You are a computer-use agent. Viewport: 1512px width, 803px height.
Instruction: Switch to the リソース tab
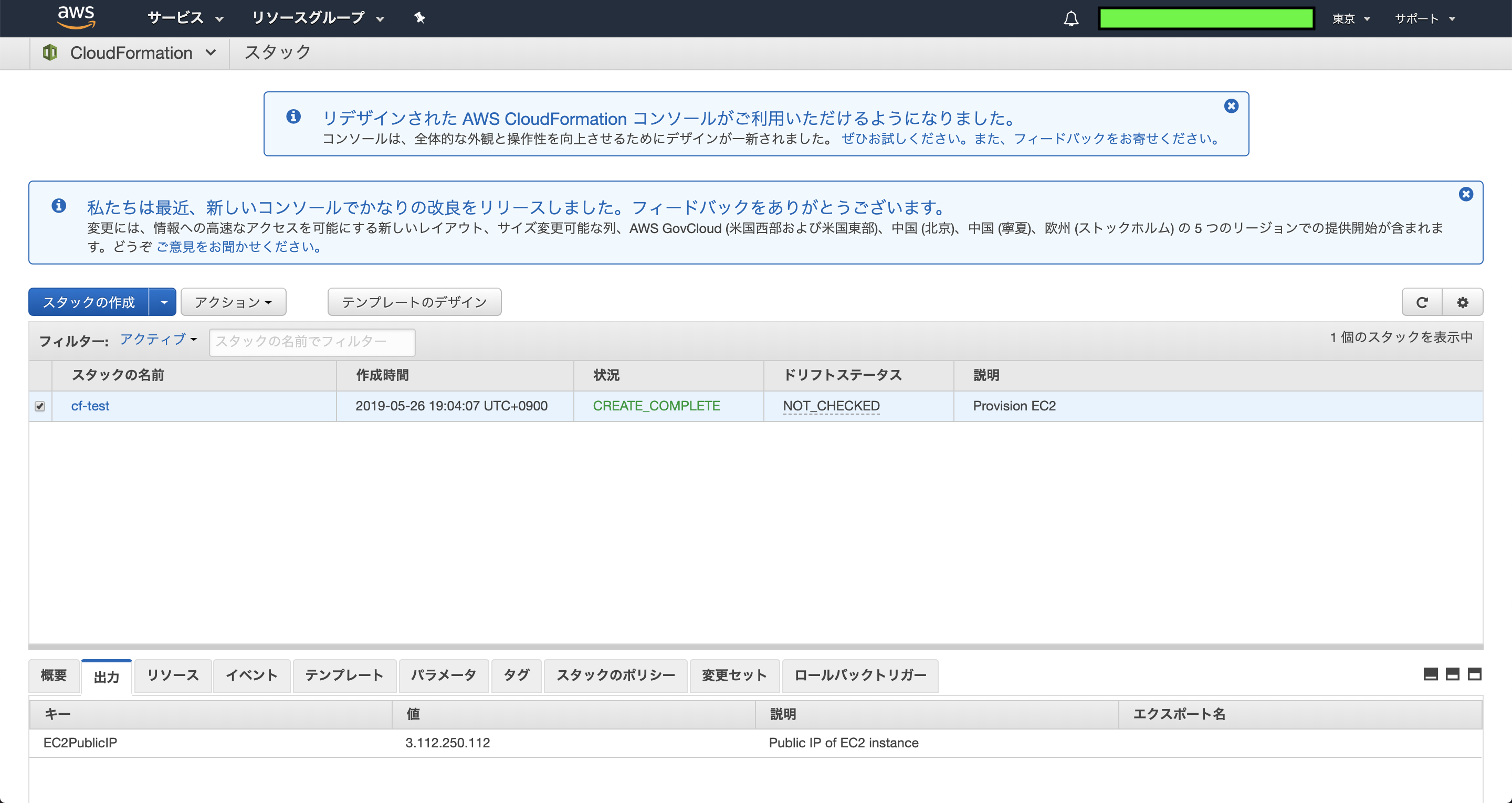(173, 675)
